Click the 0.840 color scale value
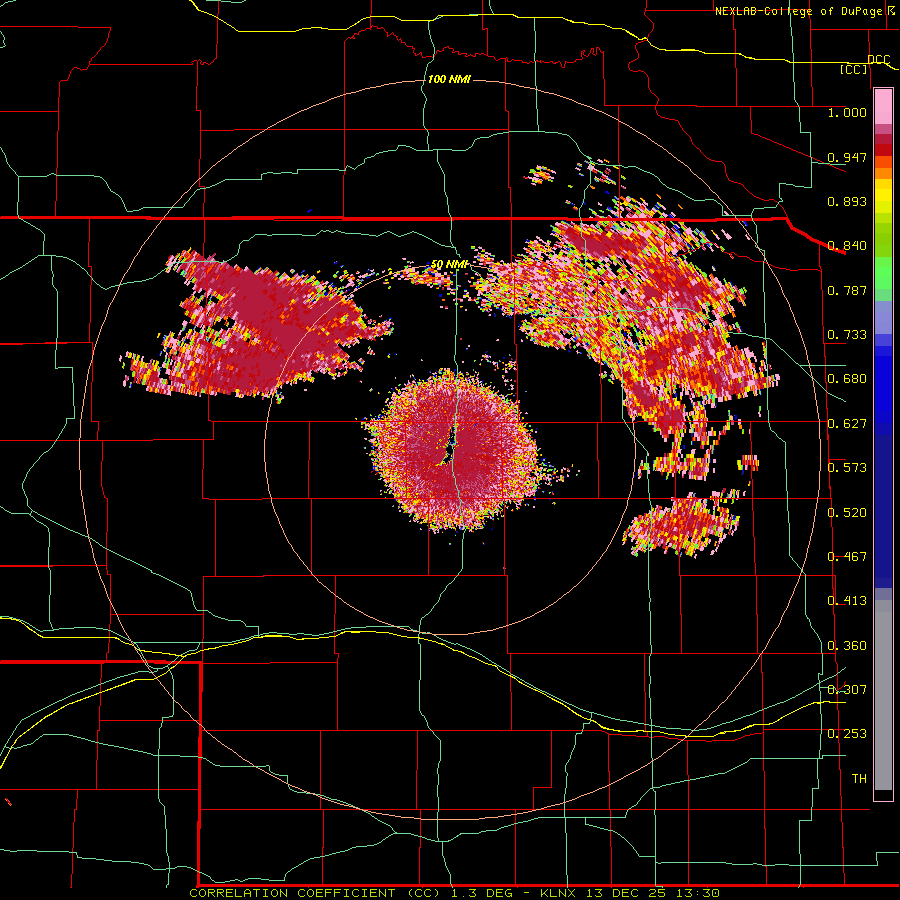This screenshot has height=900, width=900. click(x=847, y=246)
